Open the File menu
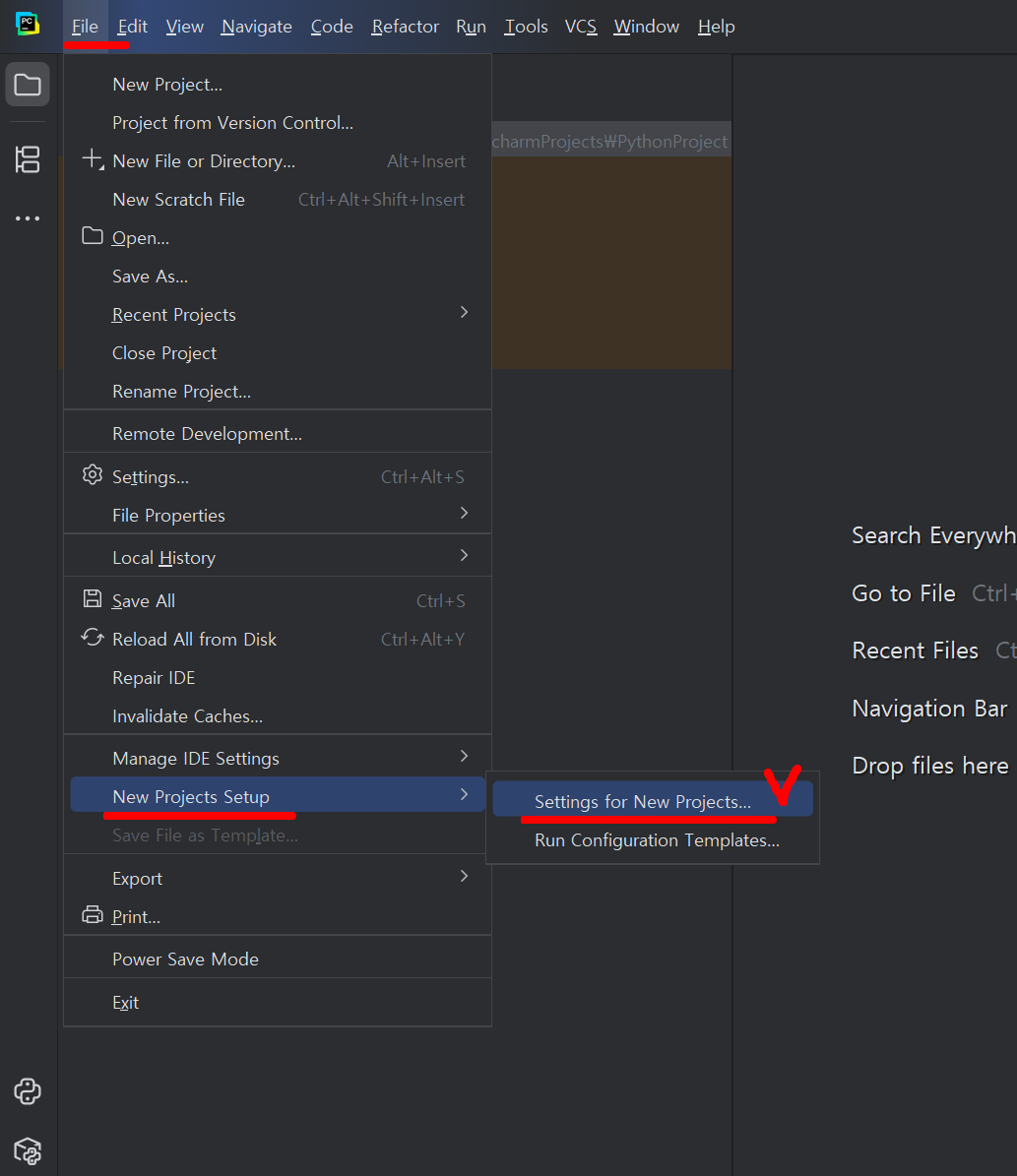The width and height of the screenshot is (1017, 1176). click(85, 27)
